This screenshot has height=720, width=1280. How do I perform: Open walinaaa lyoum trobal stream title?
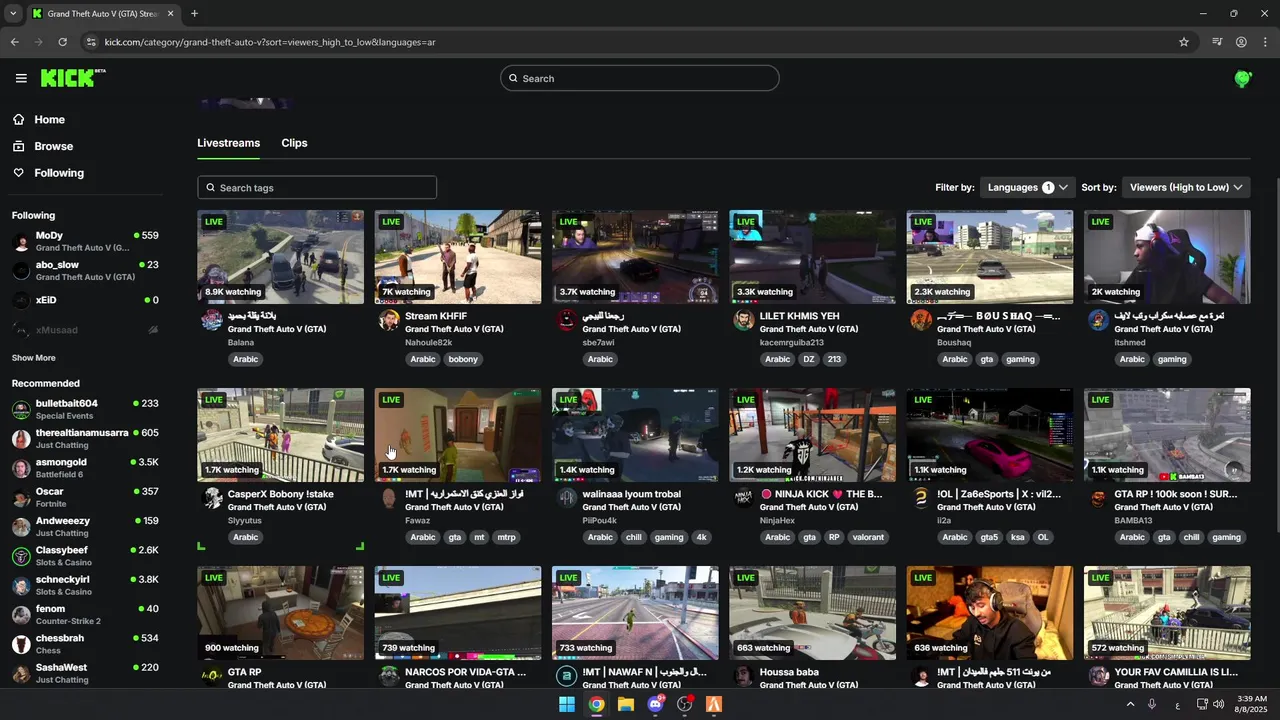pyautogui.click(x=632, y=494)
